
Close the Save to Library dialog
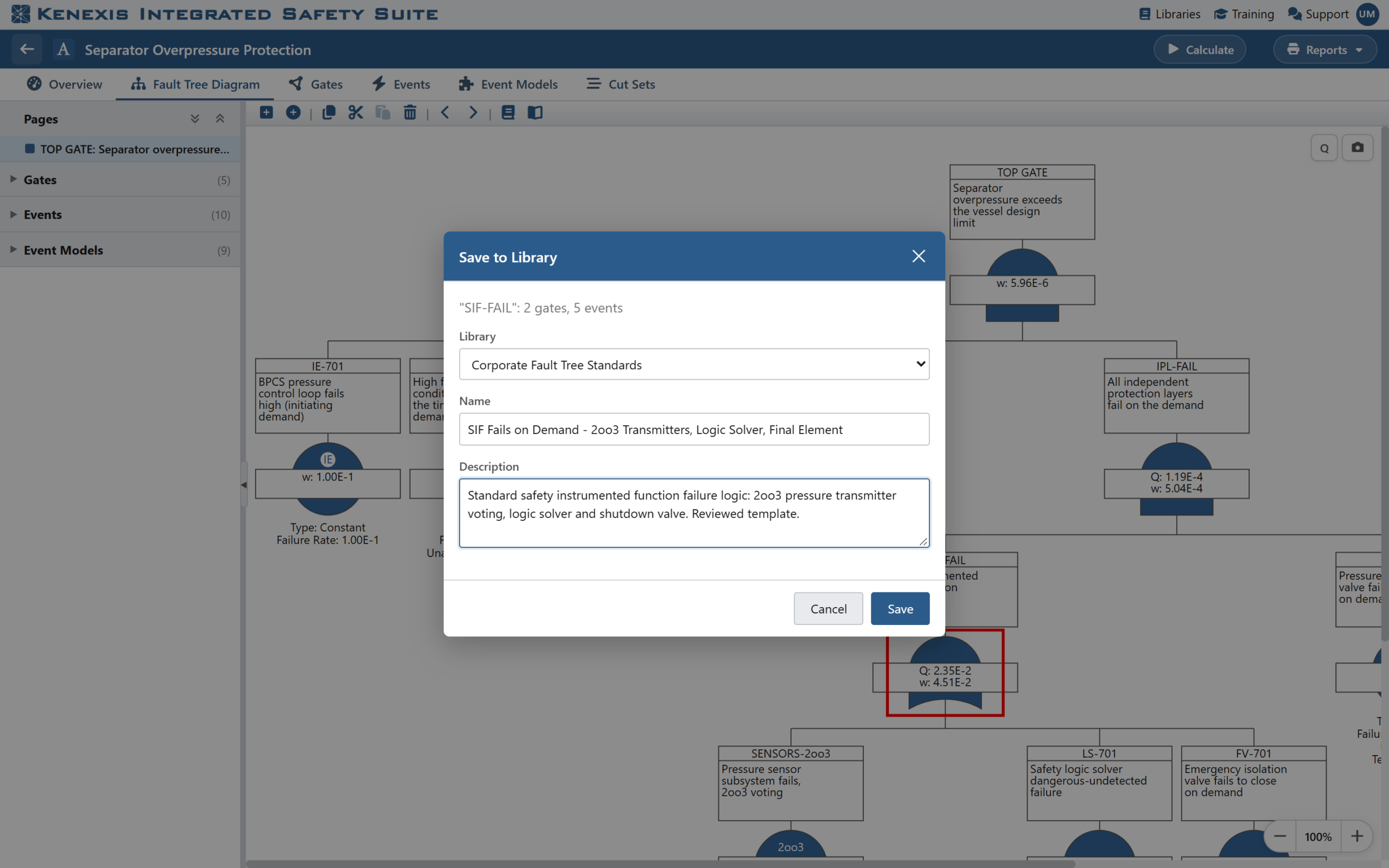click(919, 257)
